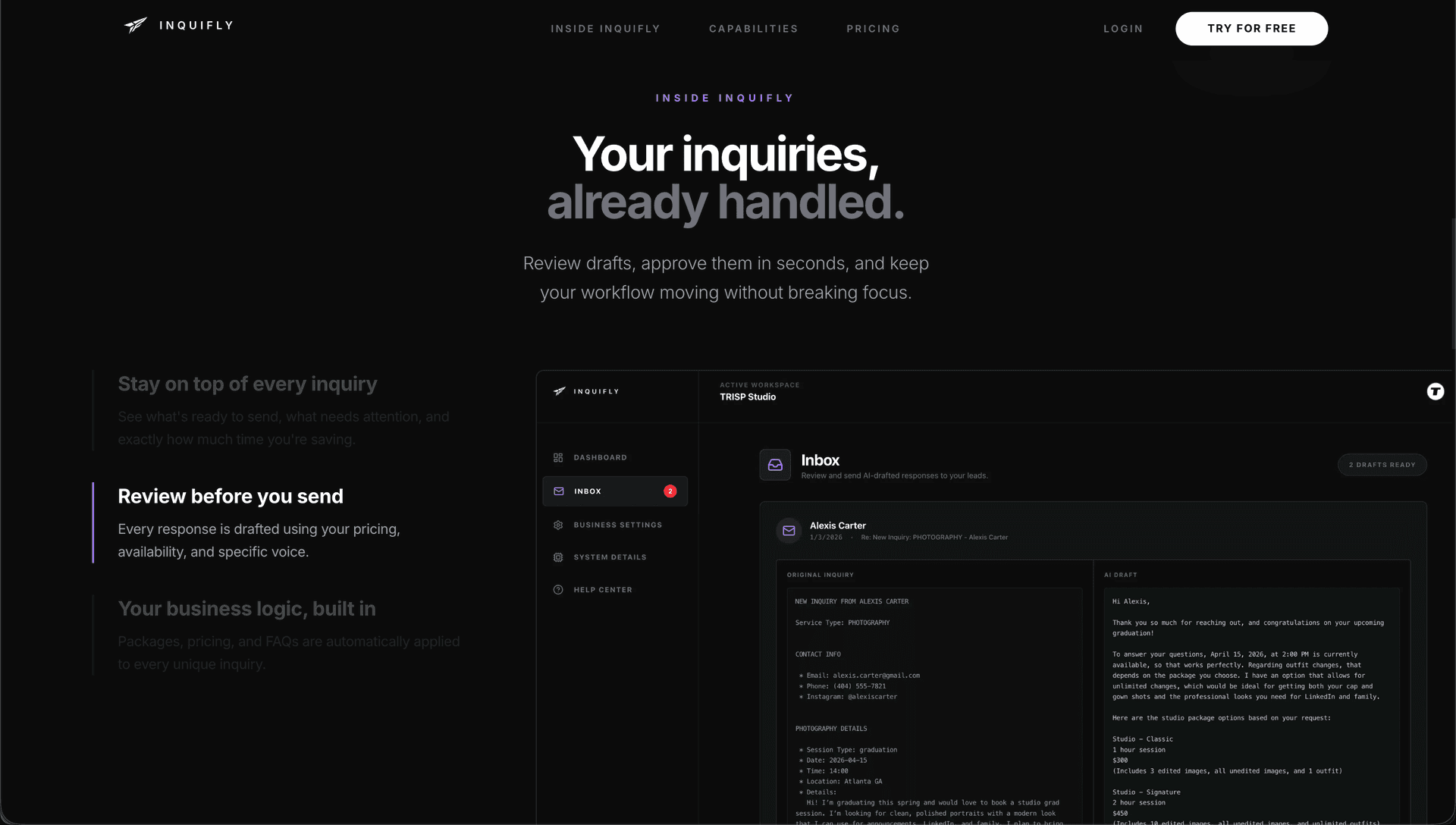
Task: Click the red notification badge on Inbox
Action: pos(670,491)
